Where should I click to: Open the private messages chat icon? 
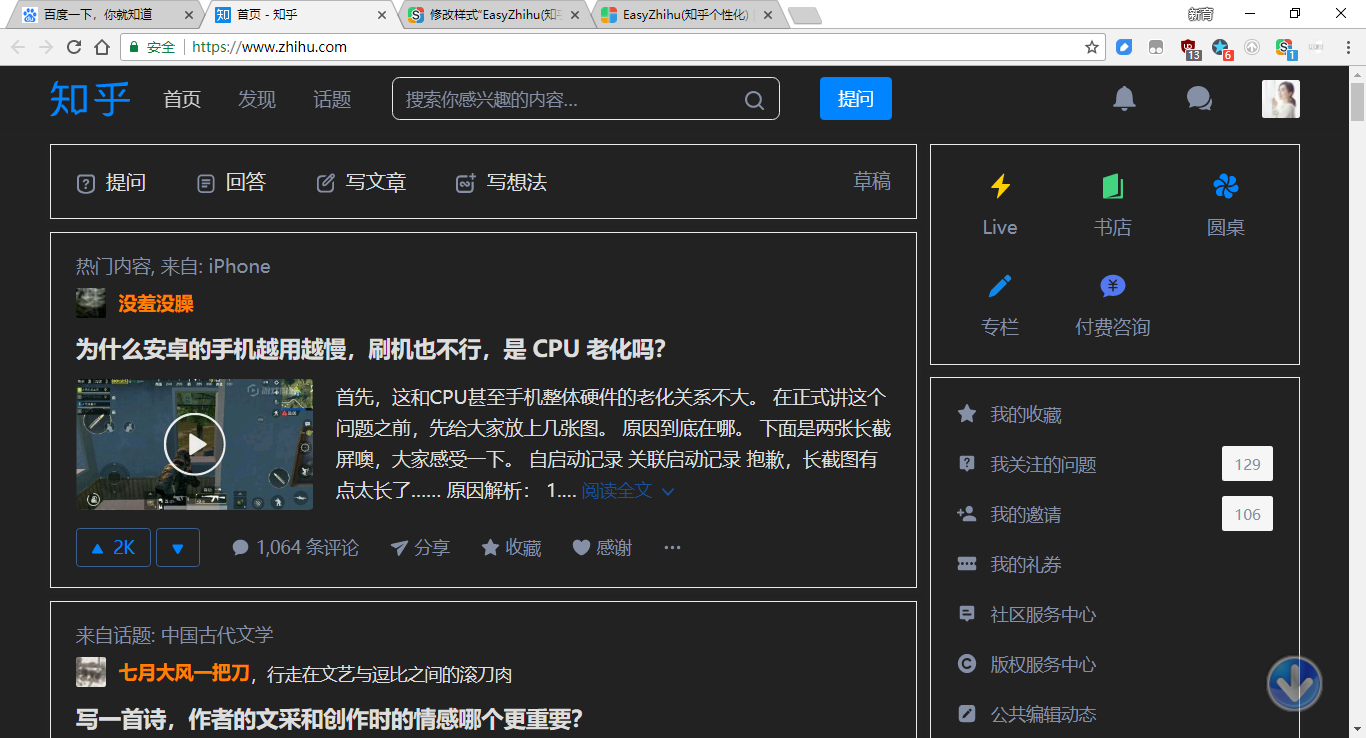click(x=1199, y=98)
